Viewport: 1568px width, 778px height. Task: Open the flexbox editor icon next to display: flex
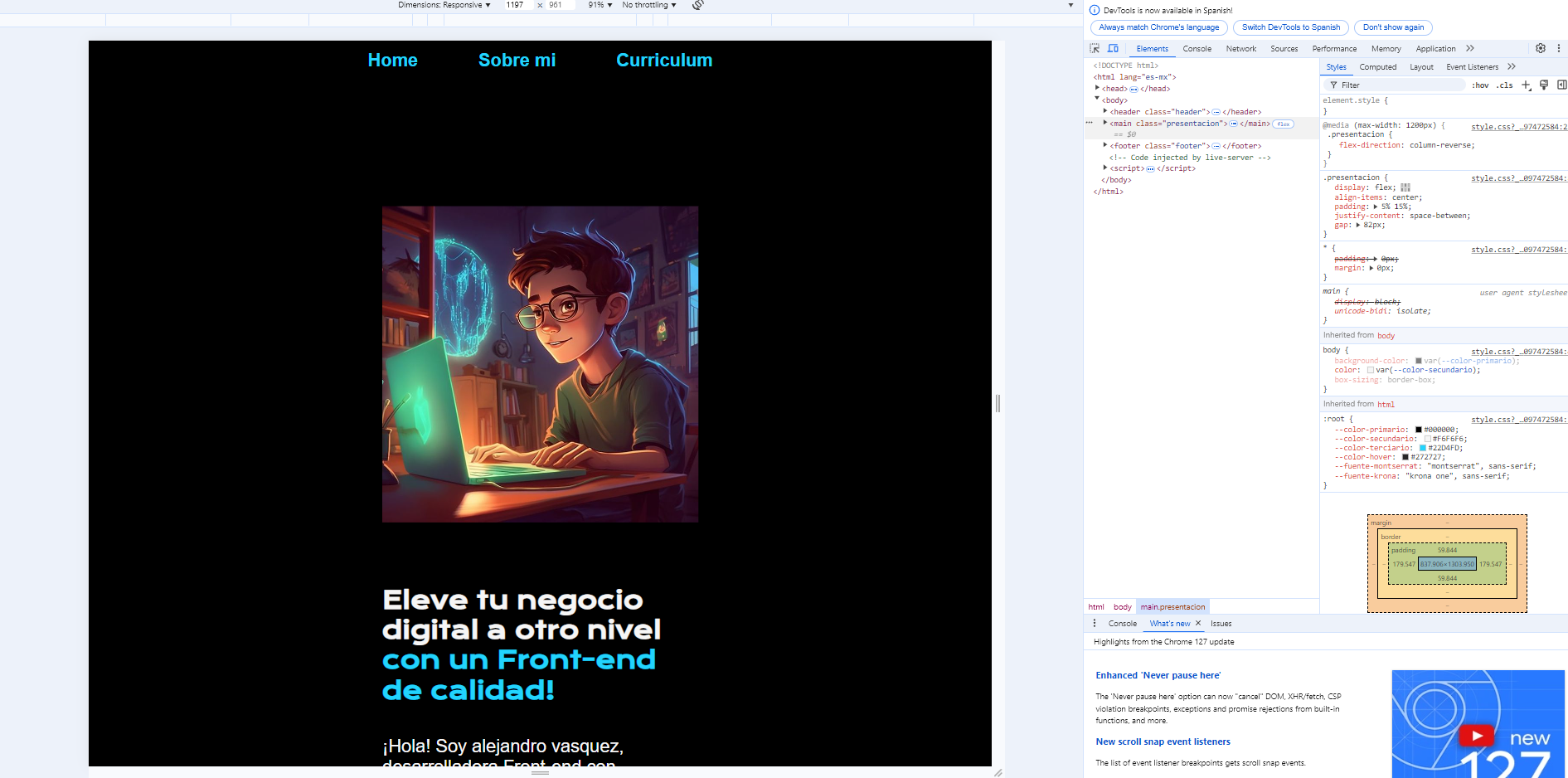pyautogui.click(x=1405, y=187)
